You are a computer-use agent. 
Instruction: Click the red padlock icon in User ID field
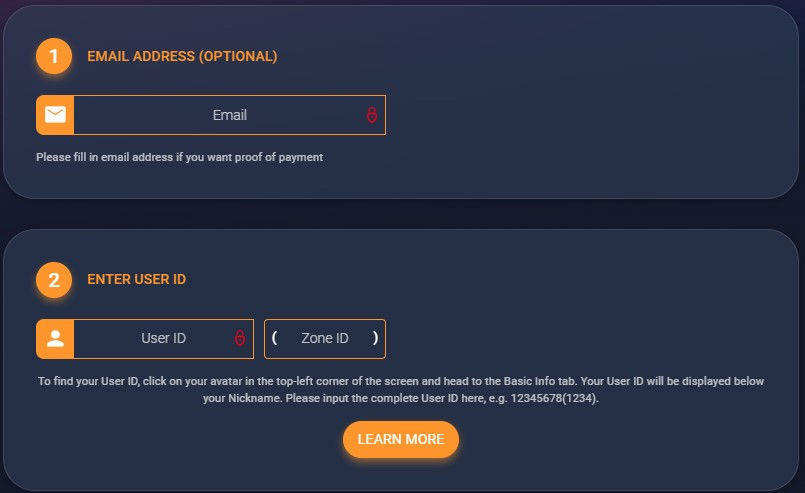click(240, 339)
